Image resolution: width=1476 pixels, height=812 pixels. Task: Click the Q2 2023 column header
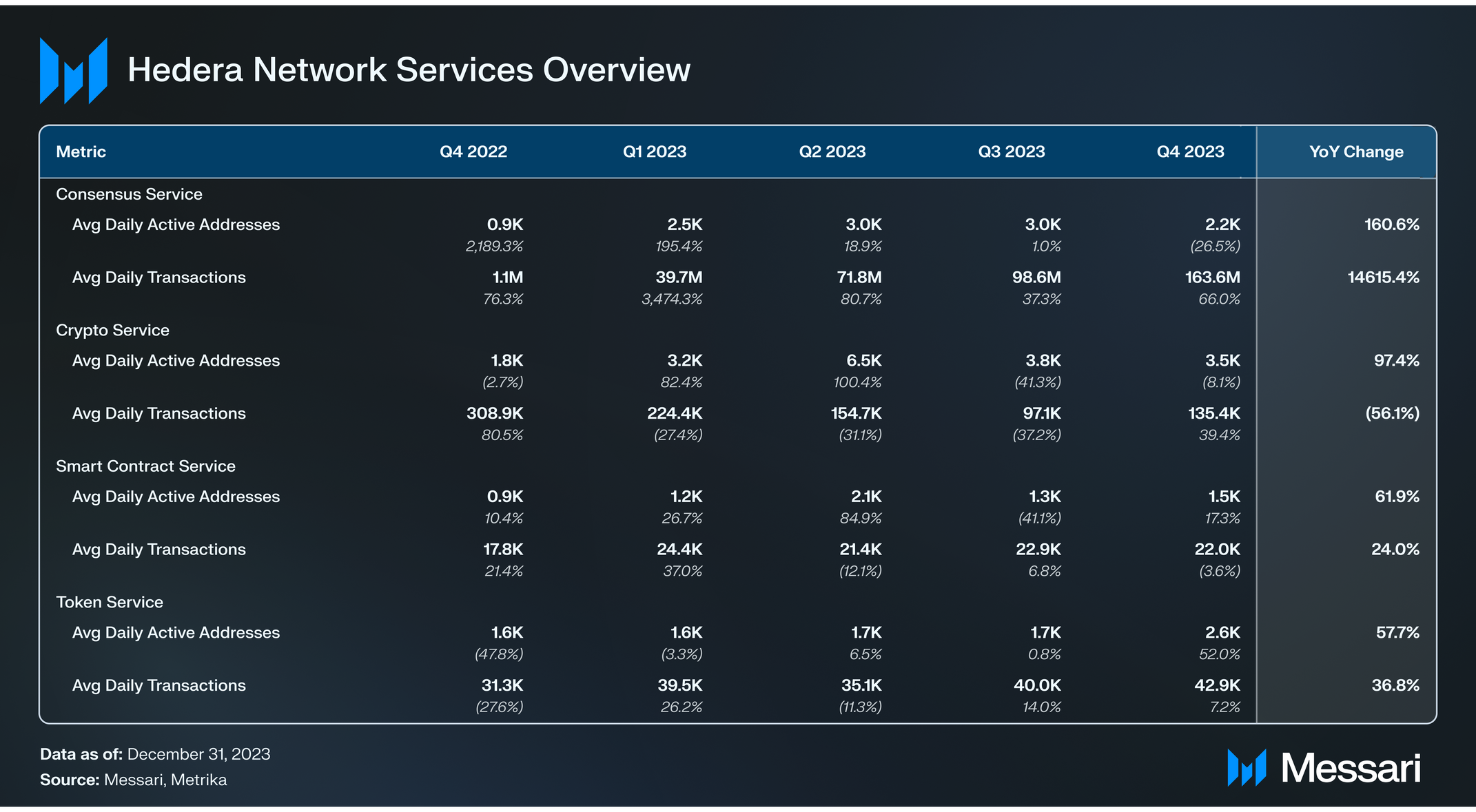coord(832,152)
